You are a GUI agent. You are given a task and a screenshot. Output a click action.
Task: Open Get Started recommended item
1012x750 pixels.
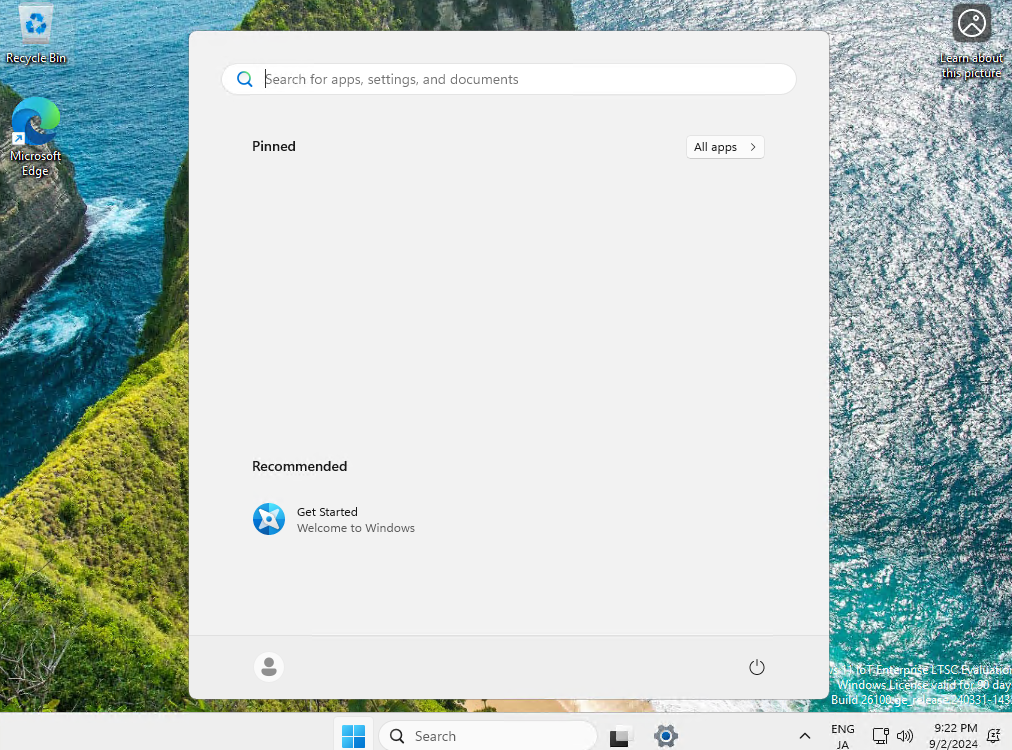pyautogui.click(x=334, y=520)
